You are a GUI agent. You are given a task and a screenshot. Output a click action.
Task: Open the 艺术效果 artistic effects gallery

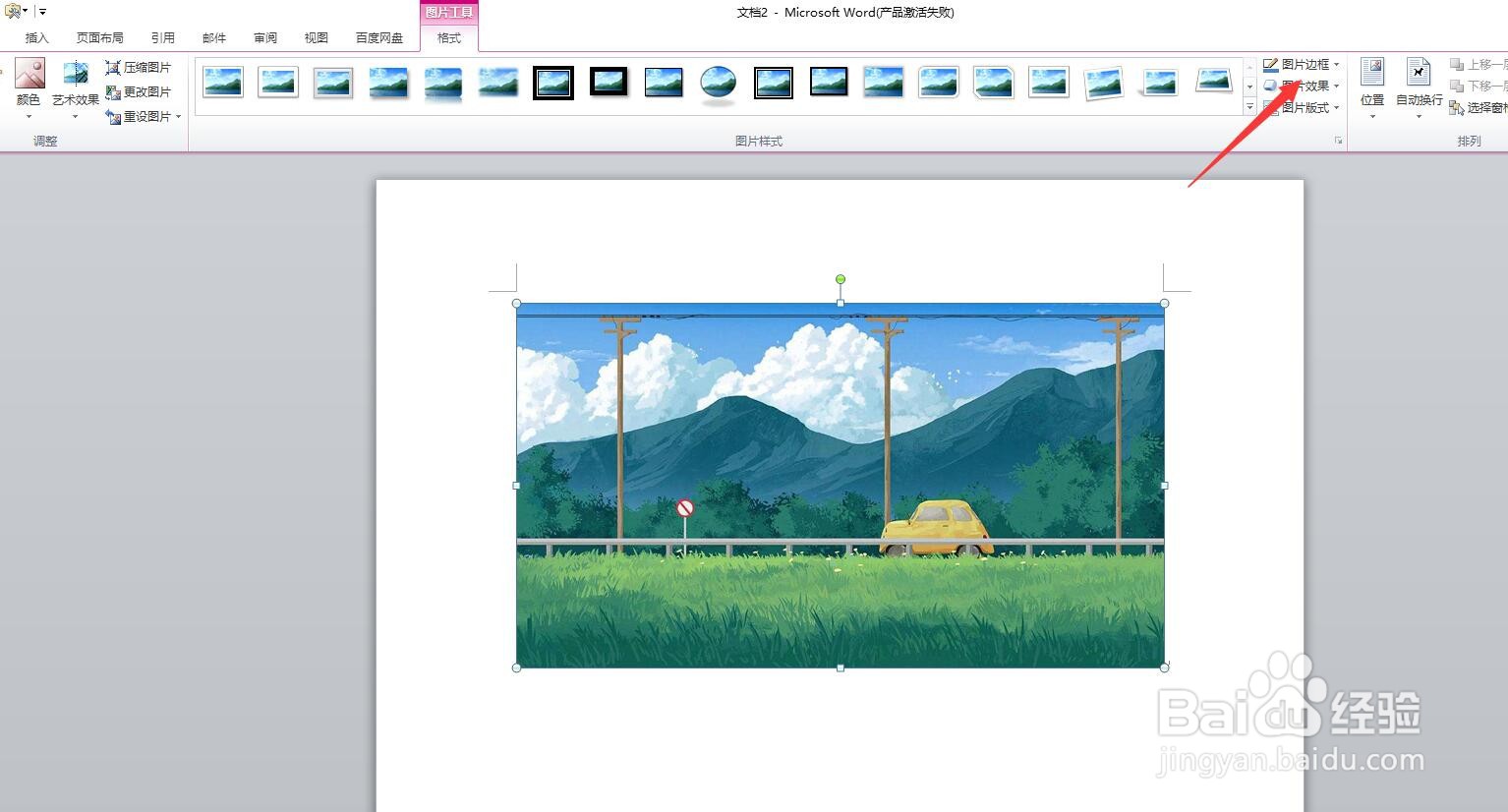point(76,88)
